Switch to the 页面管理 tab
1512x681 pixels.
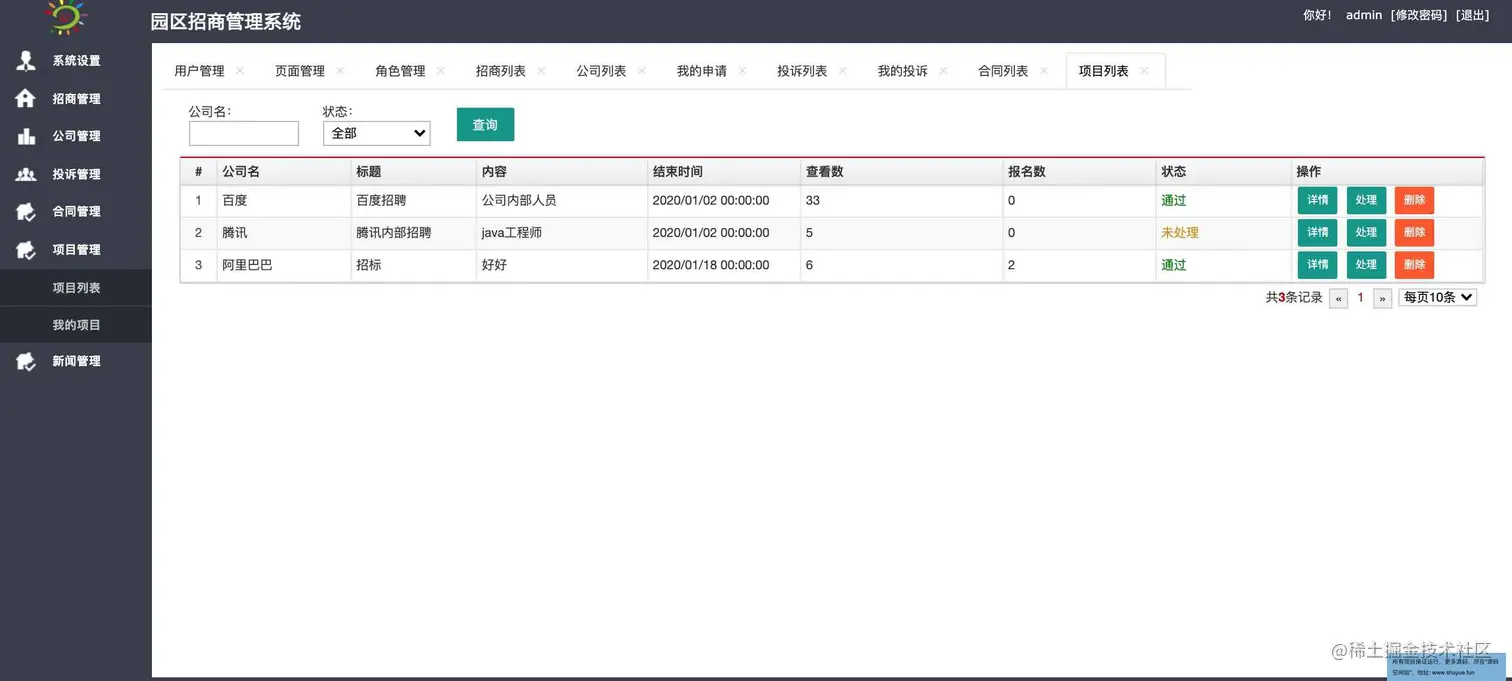click(300, 71)
